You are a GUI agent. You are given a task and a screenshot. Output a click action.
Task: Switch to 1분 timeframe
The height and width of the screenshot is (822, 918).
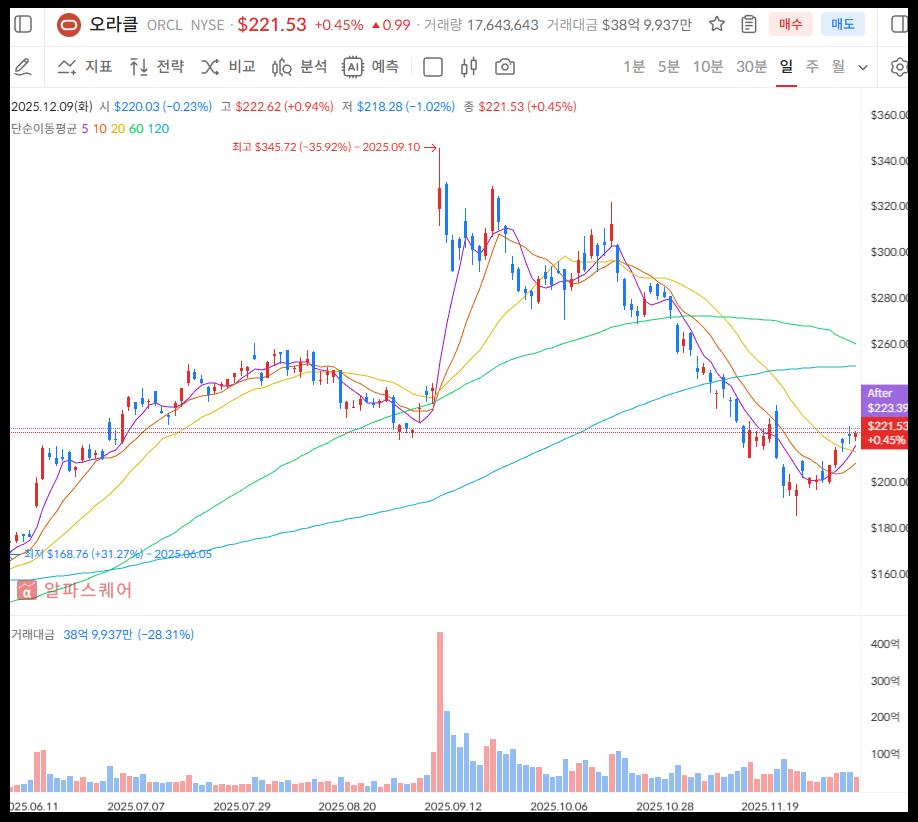point(634,67)
